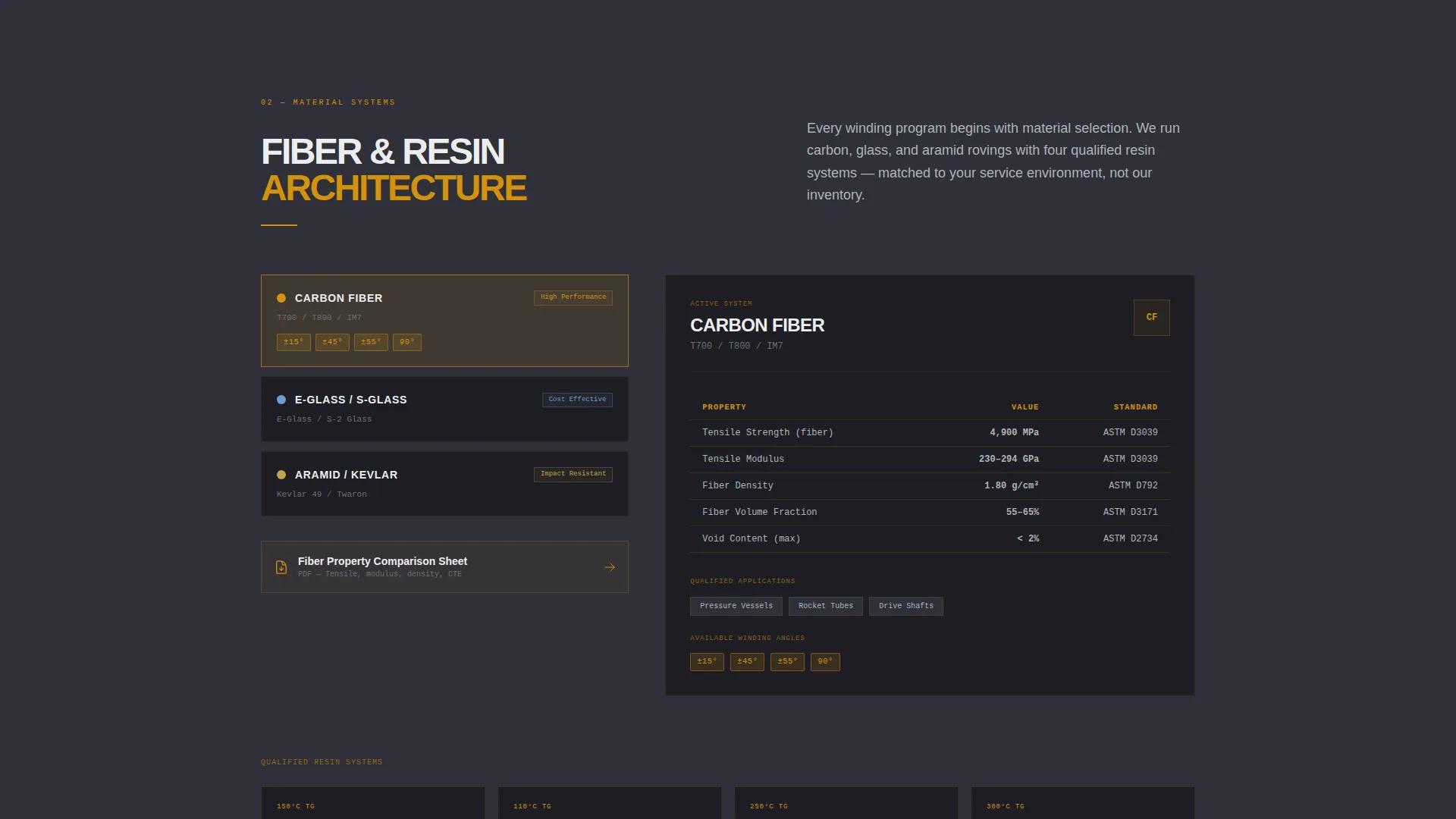Click the AVAILABLE WINDING ANGLES label
The image size is (1456, 819).
tap(747, 639)
